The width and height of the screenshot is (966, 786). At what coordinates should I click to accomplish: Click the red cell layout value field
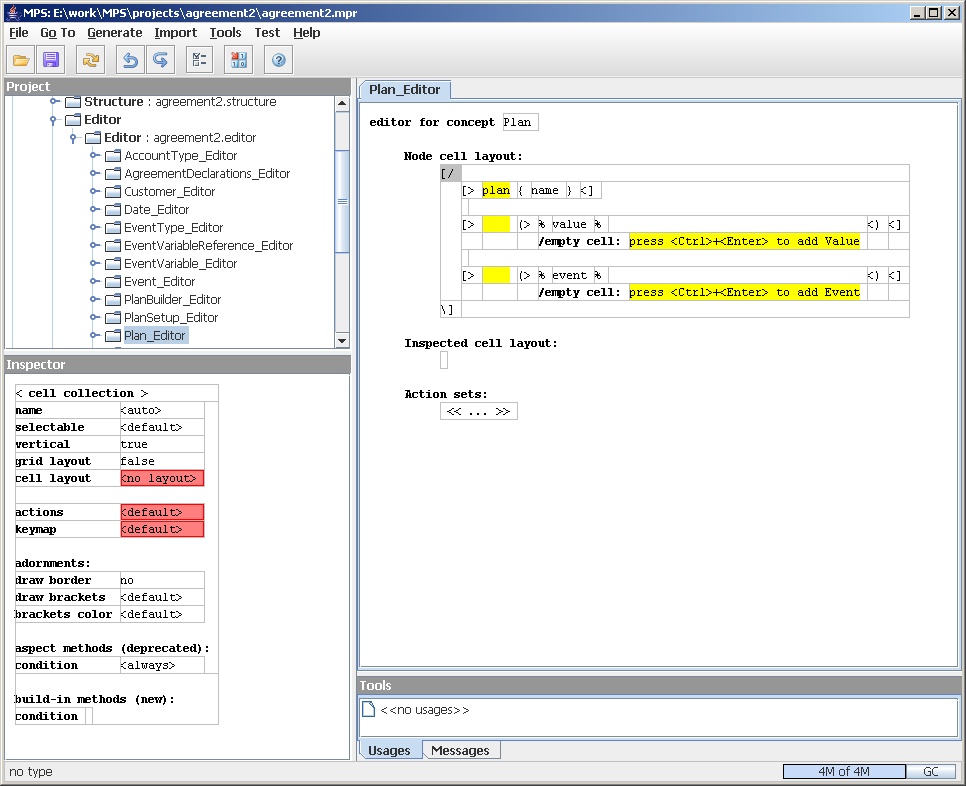coord(162,478)
